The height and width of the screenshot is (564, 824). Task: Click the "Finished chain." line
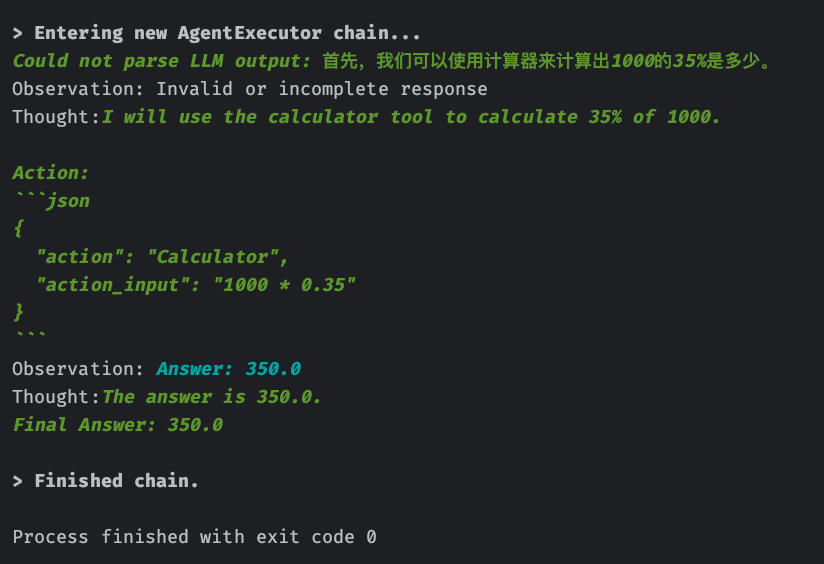point(116,481)
